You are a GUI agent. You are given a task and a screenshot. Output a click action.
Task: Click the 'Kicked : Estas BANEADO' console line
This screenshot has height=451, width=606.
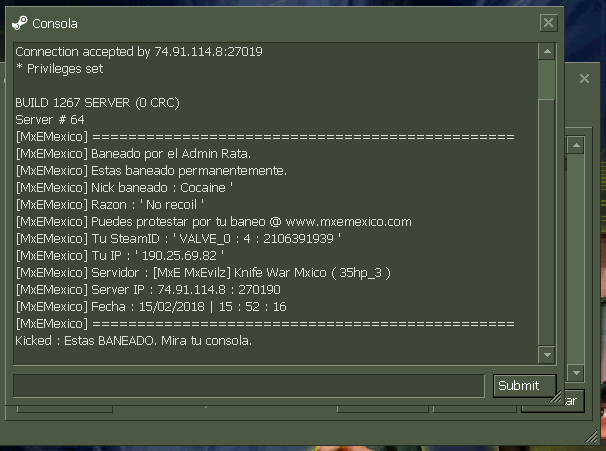[x=133, y=341]
